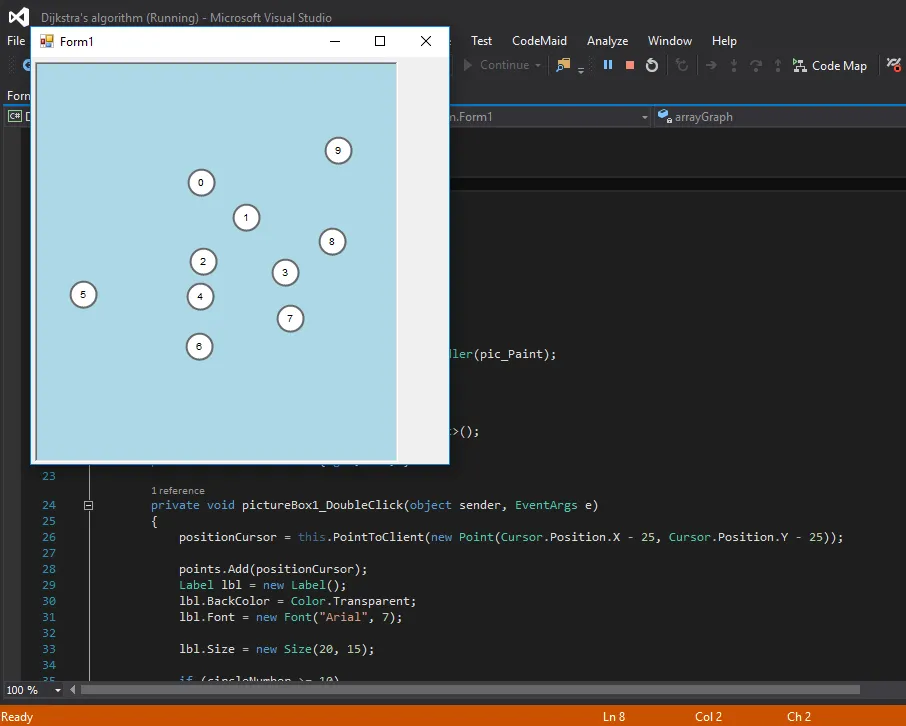Collapse the pictureBox1_DoubleClick method outline
The width and height of the screenshot is (906, 726).
[89, 506]
